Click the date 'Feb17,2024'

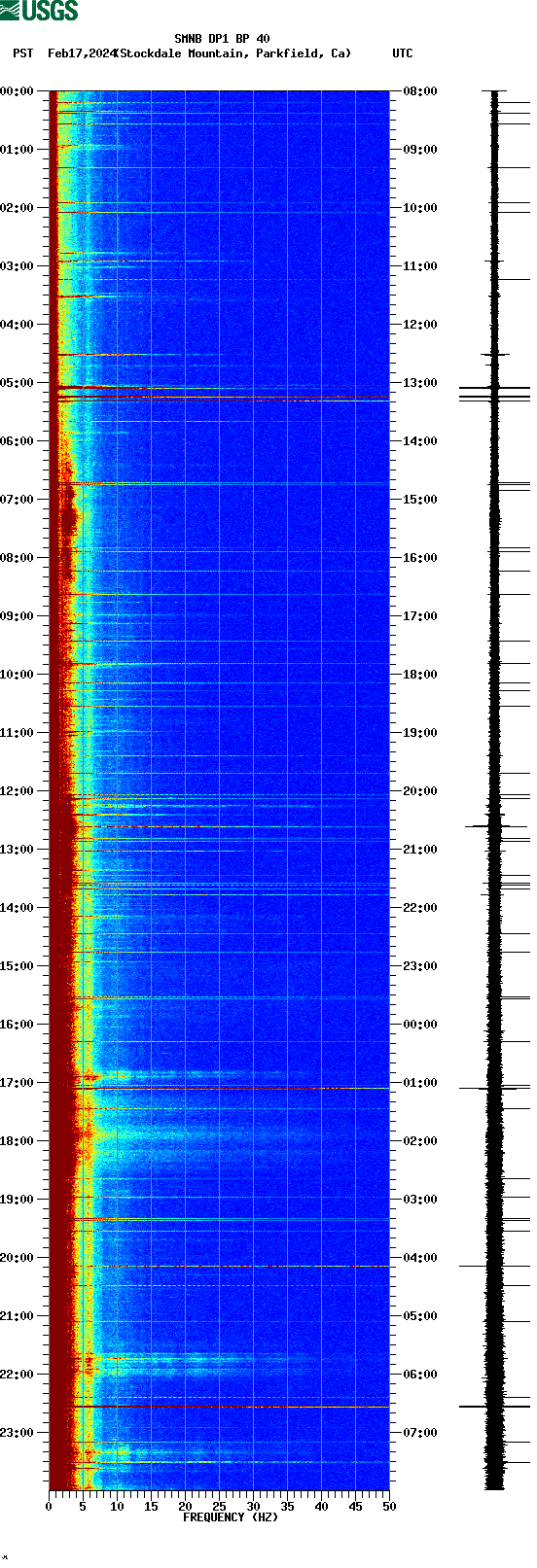(x=81, y=53)
